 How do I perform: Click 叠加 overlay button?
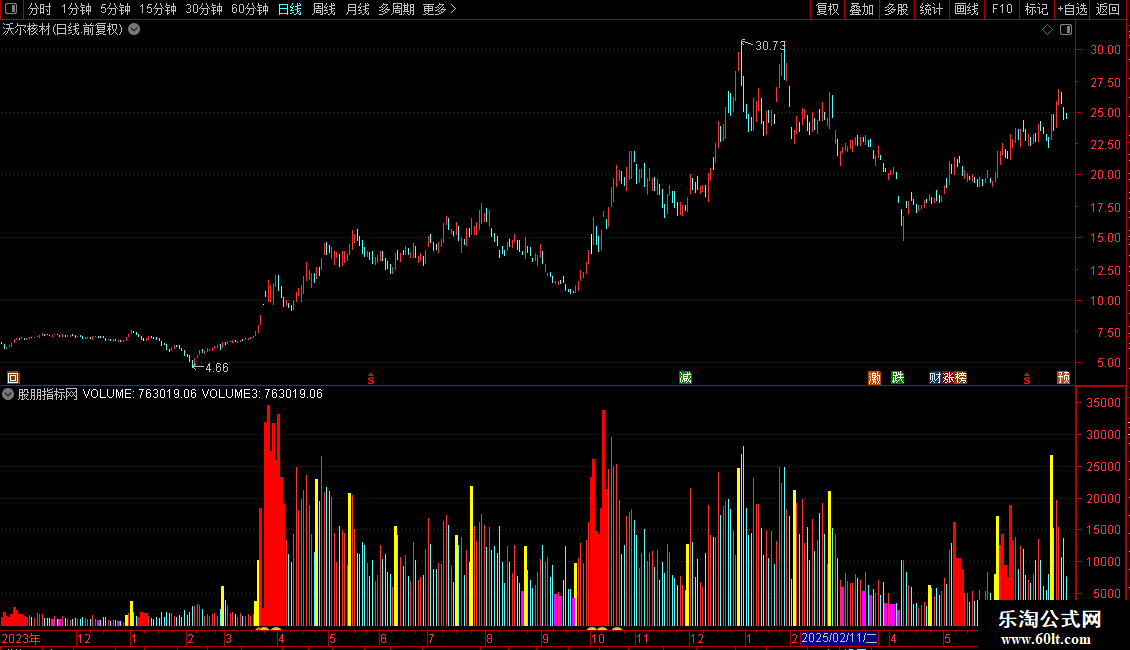click(x=861, y=9)
